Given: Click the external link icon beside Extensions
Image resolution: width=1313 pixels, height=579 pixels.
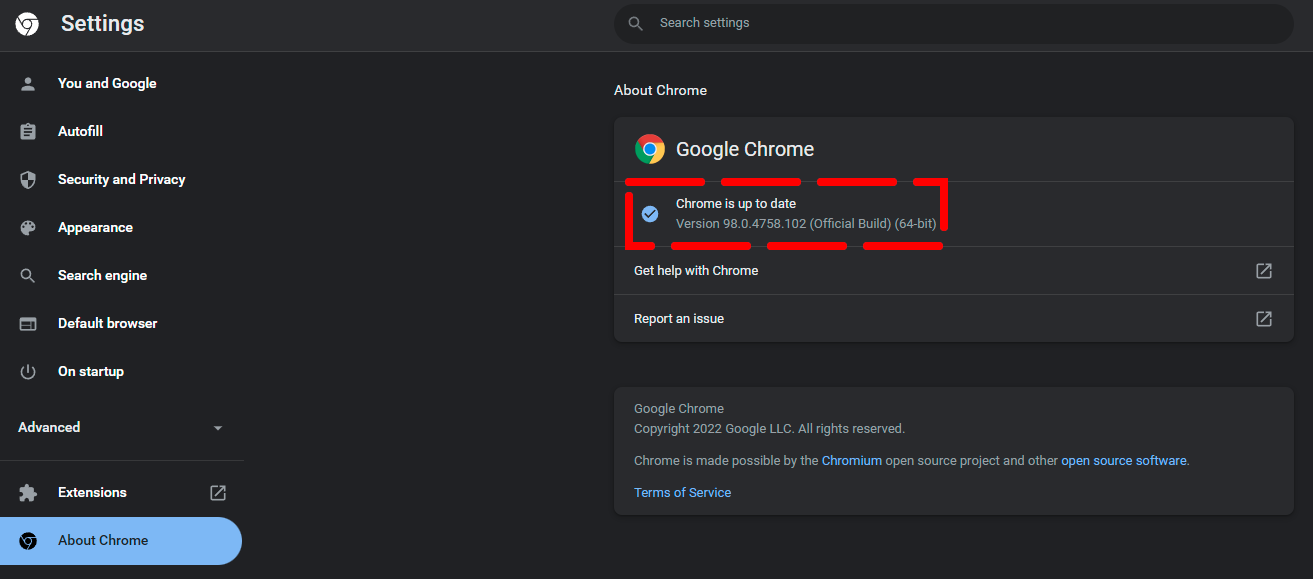Looking at the screenshot, I should coord(218,493).
